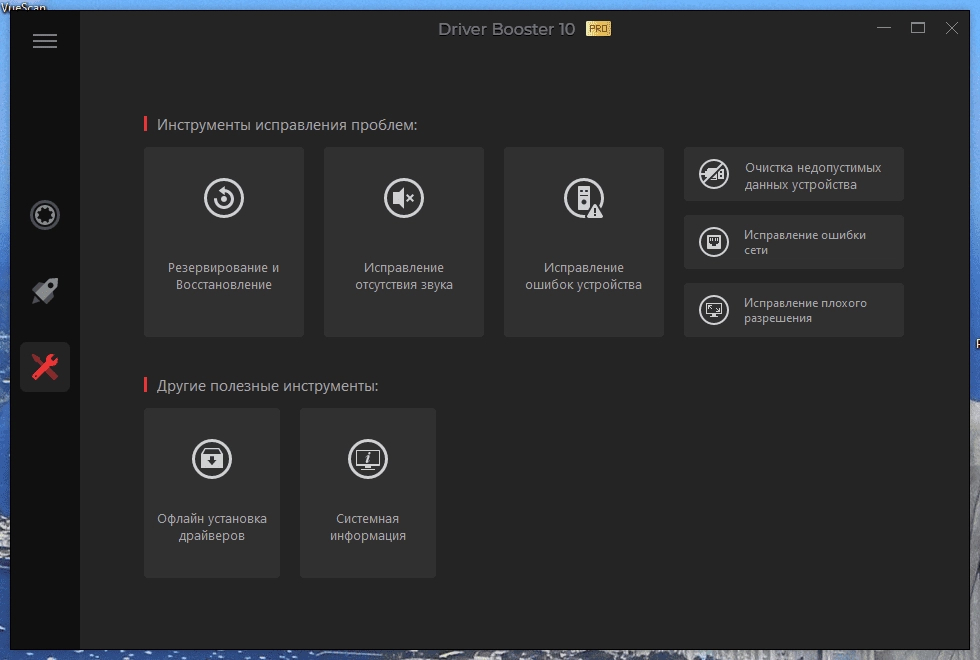This screenshot has height=660, width=980.
Task: Open the hamburger menu
Action: pyautogui.click(x=45, y=41)
